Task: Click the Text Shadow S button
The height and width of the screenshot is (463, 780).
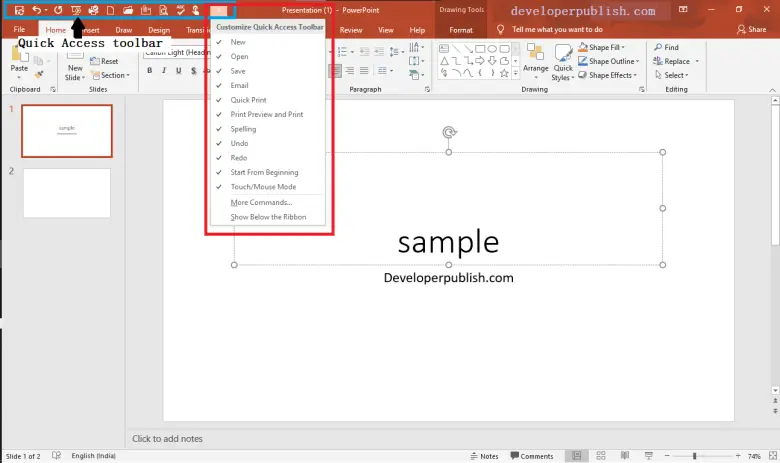Action: point(193,71)
